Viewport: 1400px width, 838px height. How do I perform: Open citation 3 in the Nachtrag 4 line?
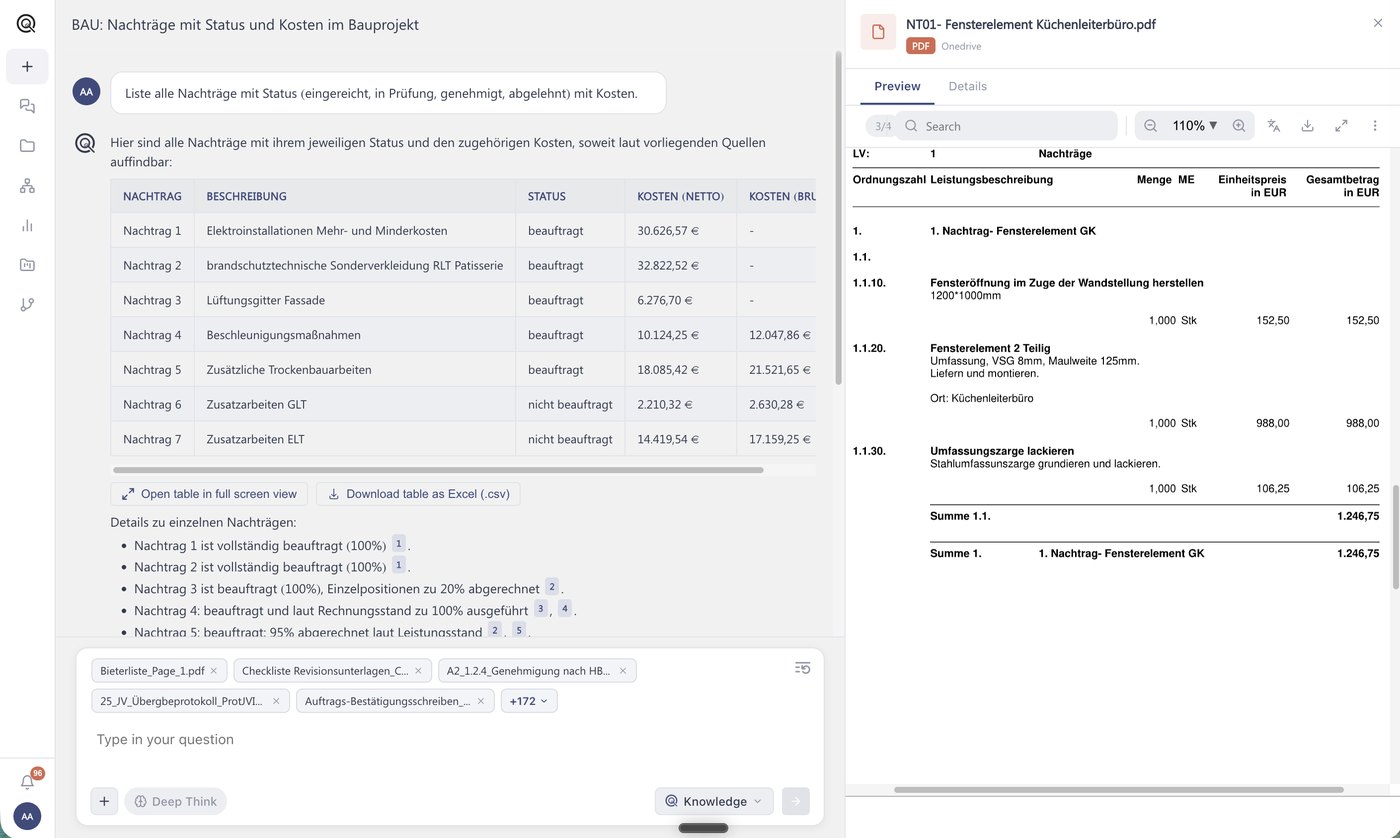point(540,608)
